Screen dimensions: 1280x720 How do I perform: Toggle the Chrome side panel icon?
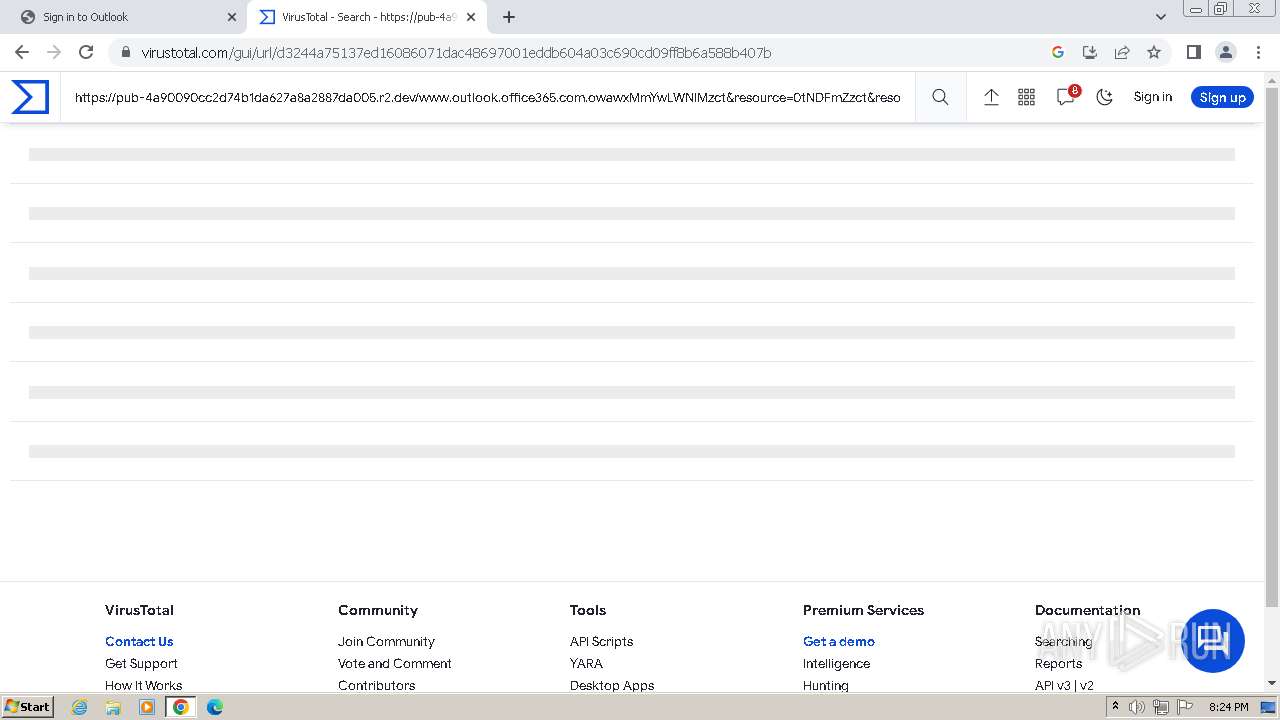pos(1193,52)
